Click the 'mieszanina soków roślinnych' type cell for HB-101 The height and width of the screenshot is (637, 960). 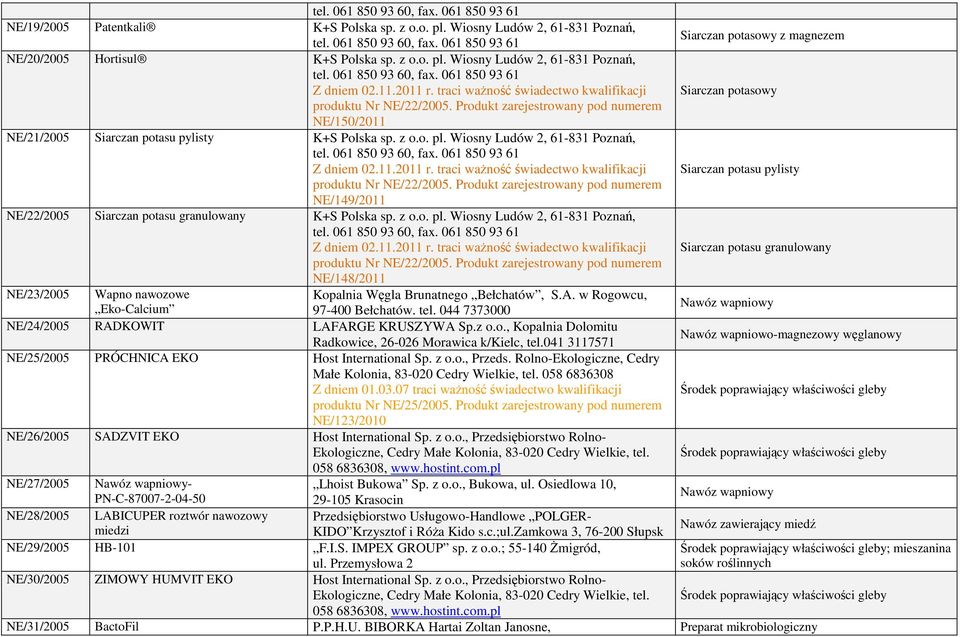(x=816, y=556)
